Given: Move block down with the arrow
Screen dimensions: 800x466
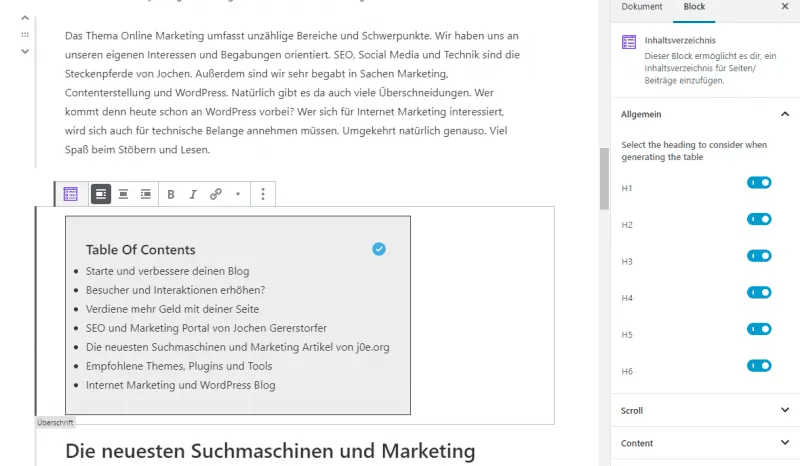Looking at the screenshot, I should click(24, 52).
